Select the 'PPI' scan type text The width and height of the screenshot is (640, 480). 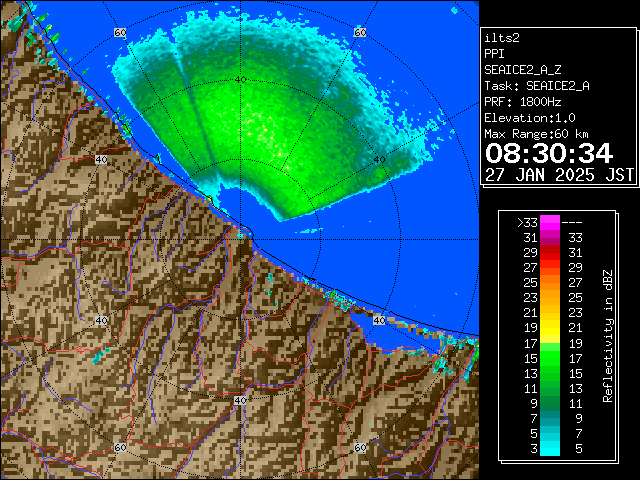[494, 54]
